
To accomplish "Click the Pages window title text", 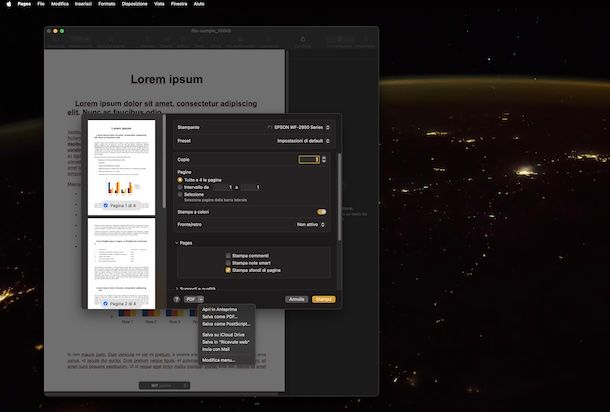I will 211,31.
